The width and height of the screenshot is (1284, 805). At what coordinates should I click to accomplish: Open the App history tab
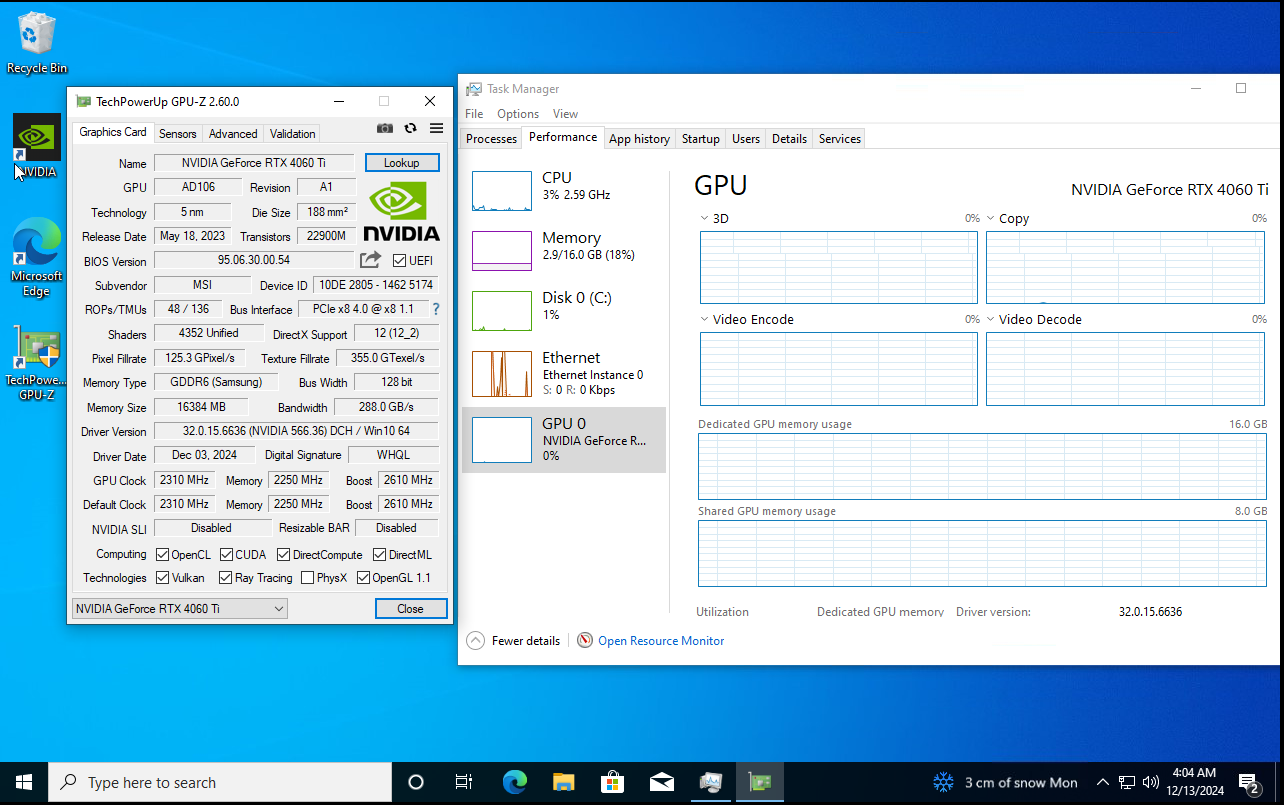(639, 139)
